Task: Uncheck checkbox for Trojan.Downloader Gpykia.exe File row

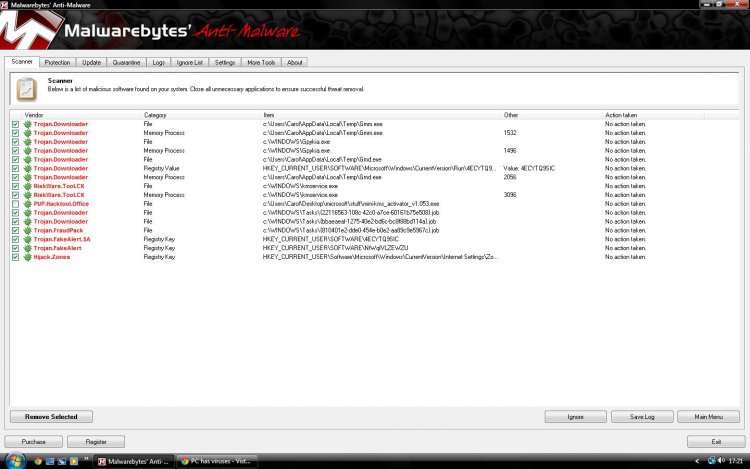Action: [x=15, y=142]
